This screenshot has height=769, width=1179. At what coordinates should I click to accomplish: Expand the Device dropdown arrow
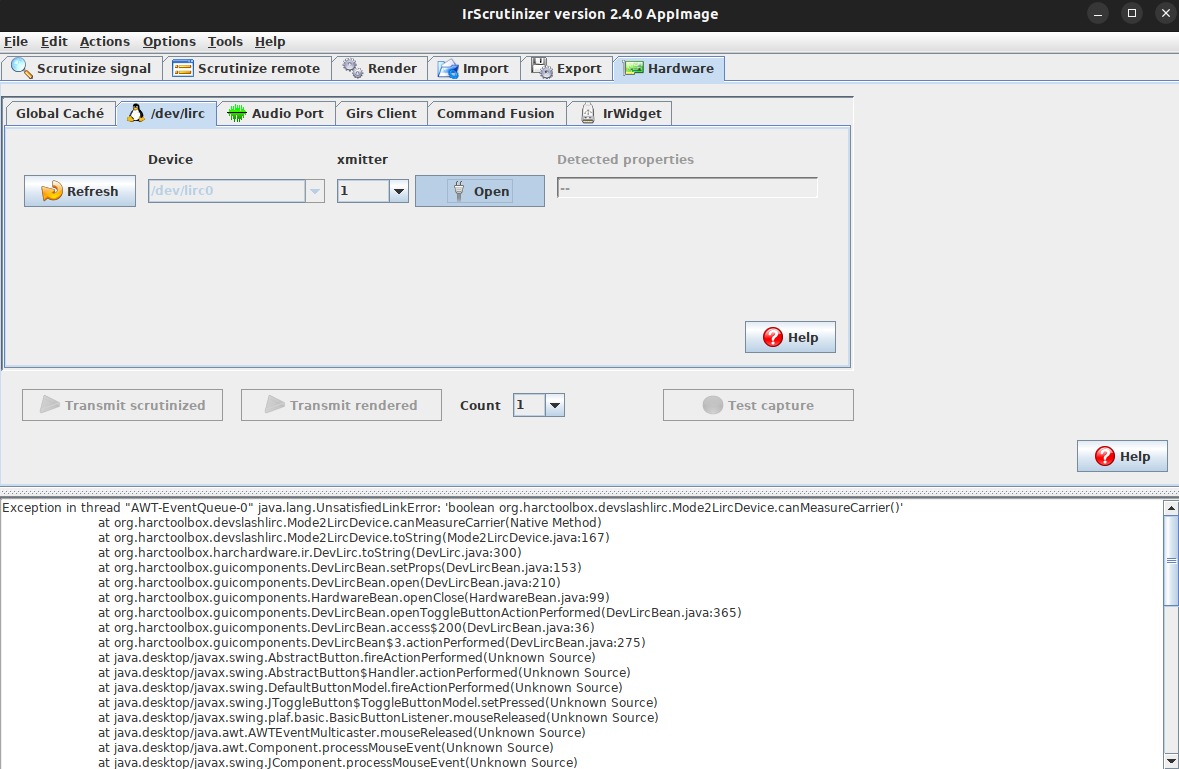(315, 191)
